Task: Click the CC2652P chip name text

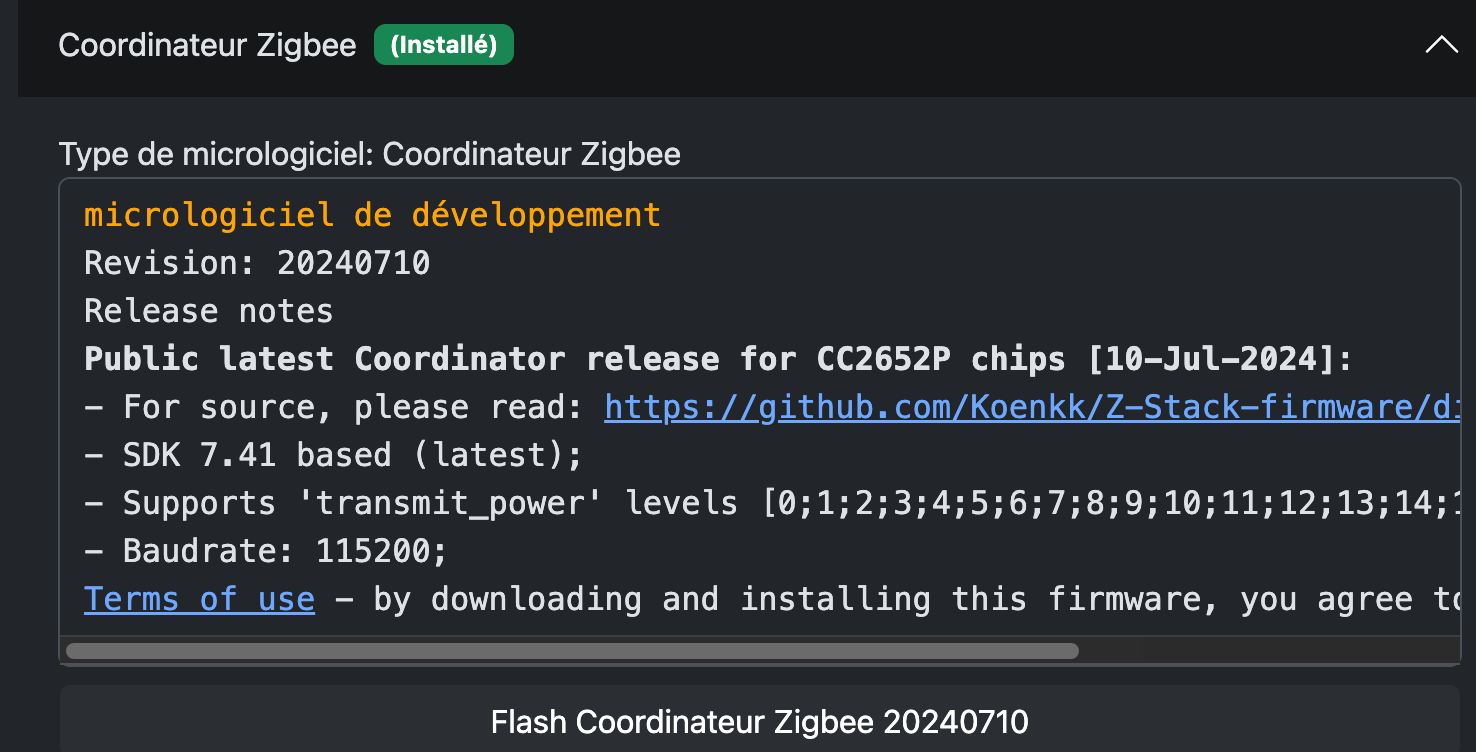Action: (884, 359)
